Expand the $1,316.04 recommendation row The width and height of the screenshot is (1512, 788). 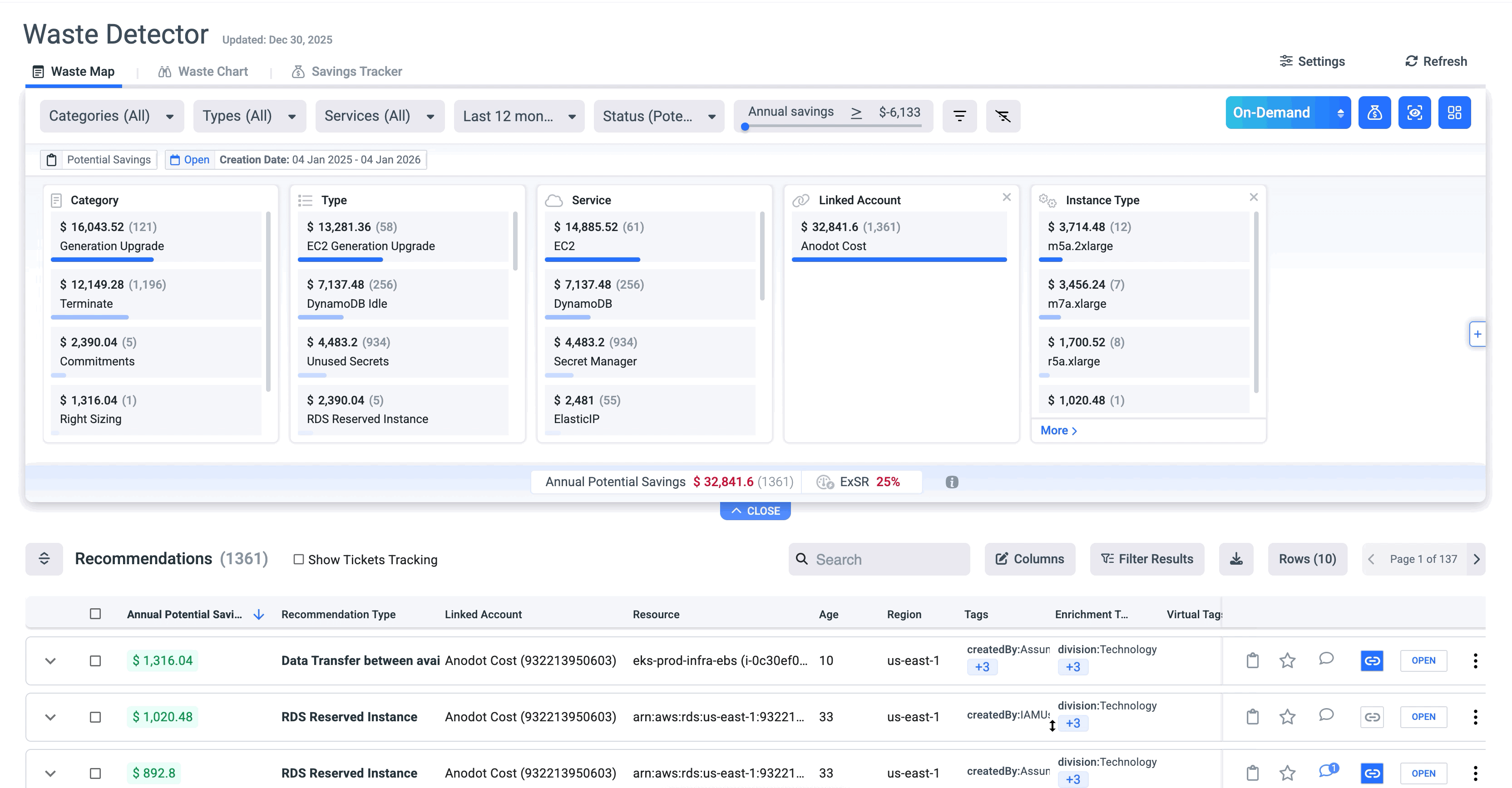(x=50, y=660)
